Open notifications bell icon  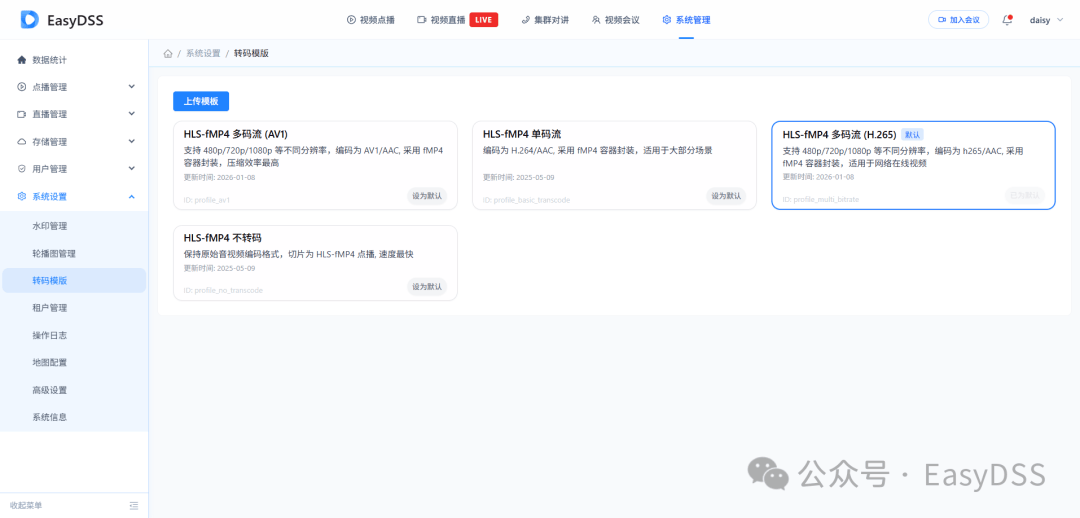click(1007, 20)
